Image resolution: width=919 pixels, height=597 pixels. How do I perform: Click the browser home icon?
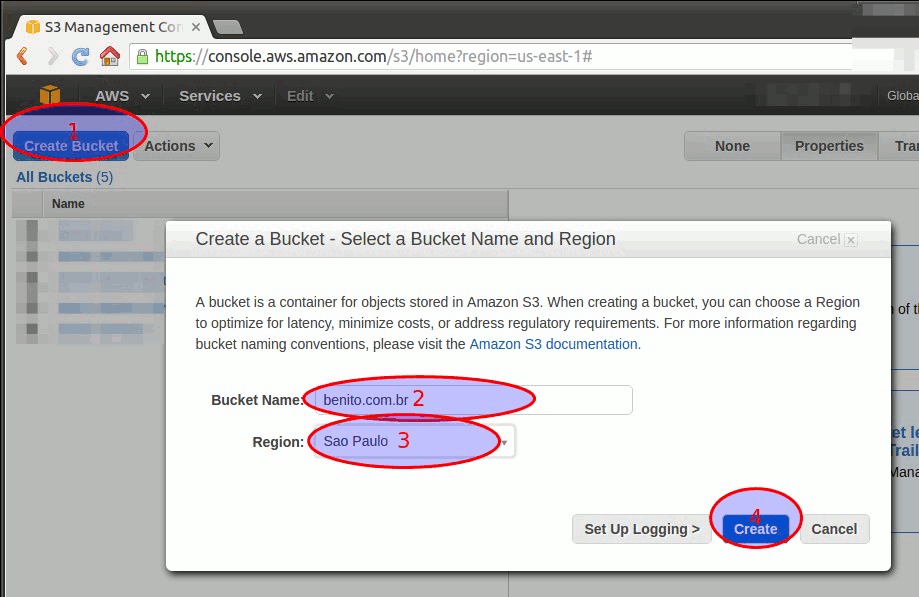pos(109,56)
